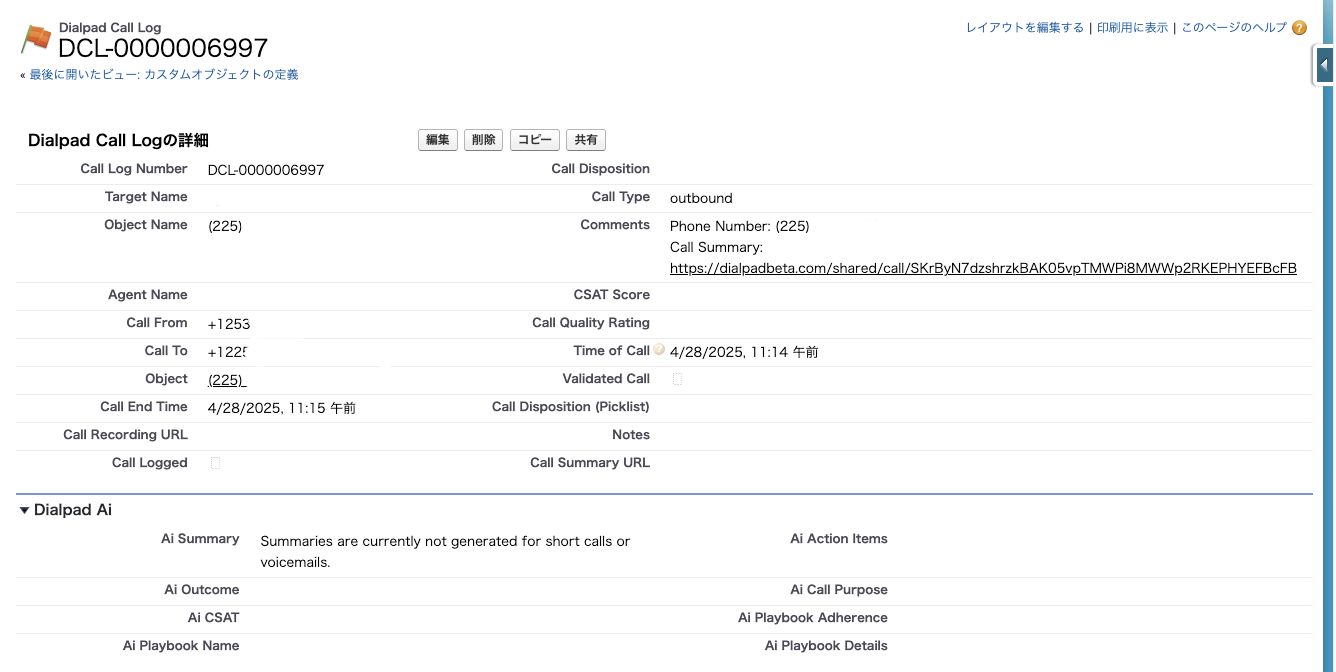Click the Phone Number: (225) comment text

point(740,226)
